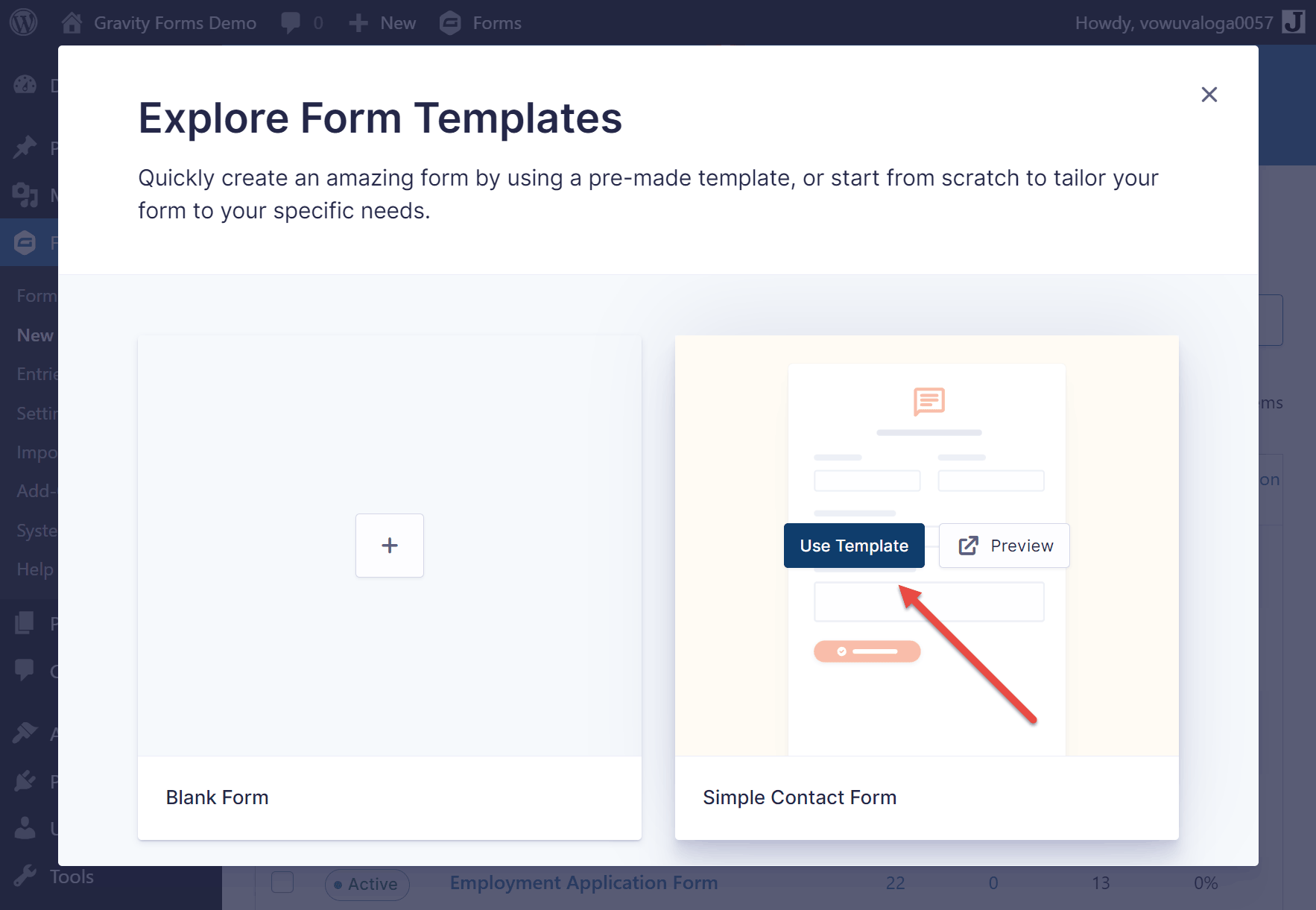
Task: Open Forms icon in the admin bar
Action: (x=450, y=23)
